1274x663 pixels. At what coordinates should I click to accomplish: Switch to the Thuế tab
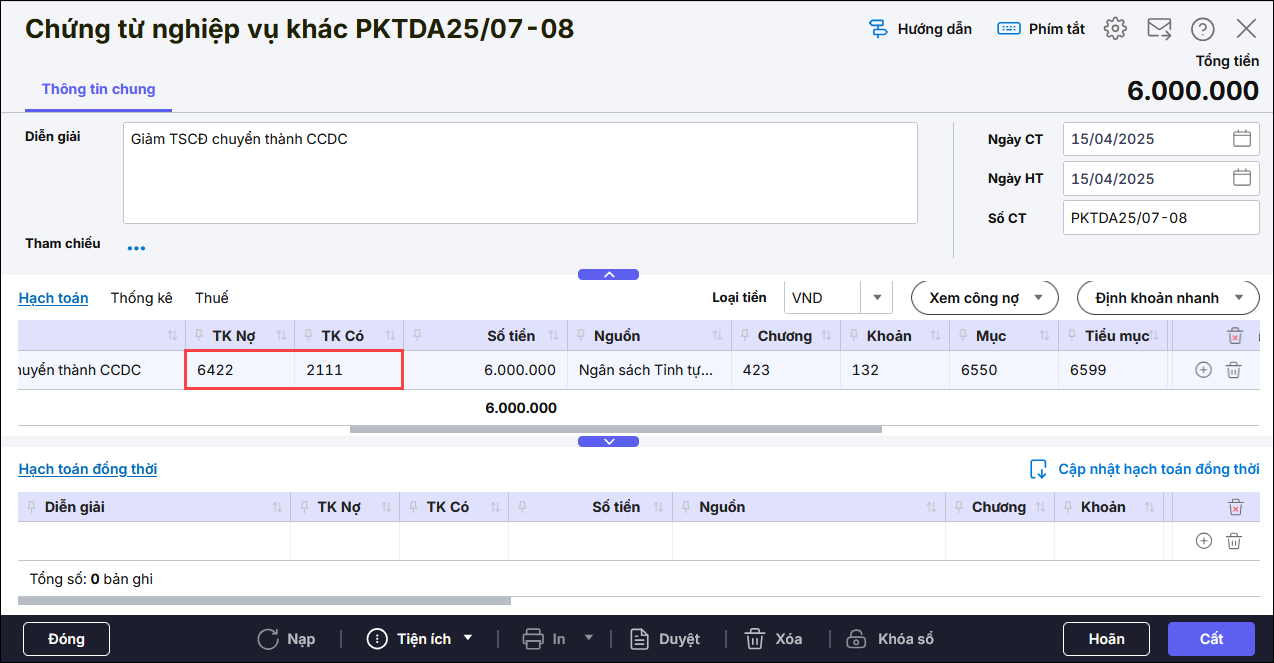(211, 298)
